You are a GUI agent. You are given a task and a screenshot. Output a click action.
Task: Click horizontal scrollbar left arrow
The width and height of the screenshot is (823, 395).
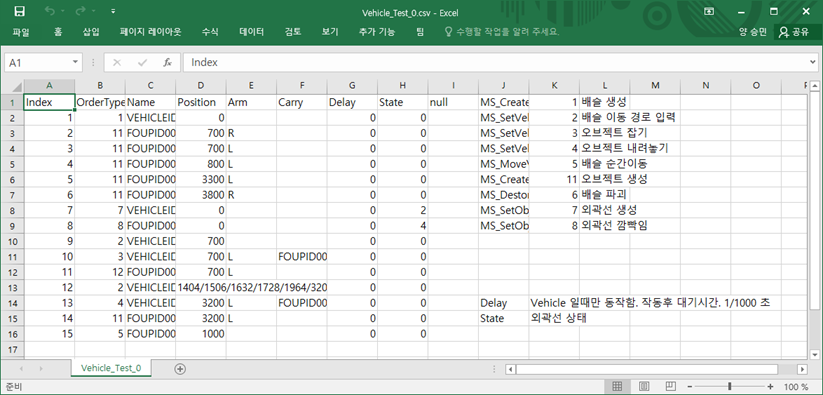(x=510, y=369)
